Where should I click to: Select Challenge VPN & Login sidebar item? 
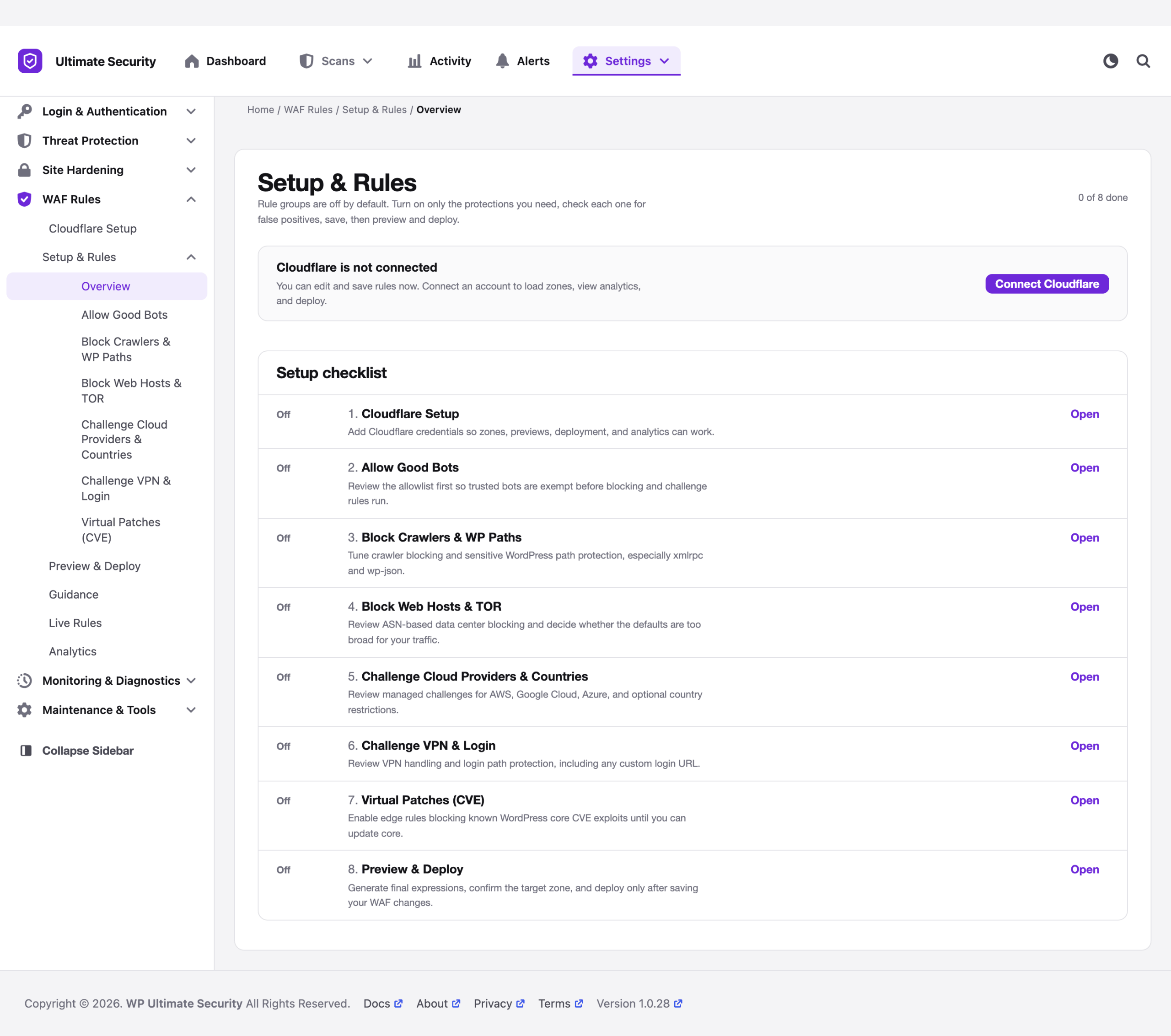[126, 488]
